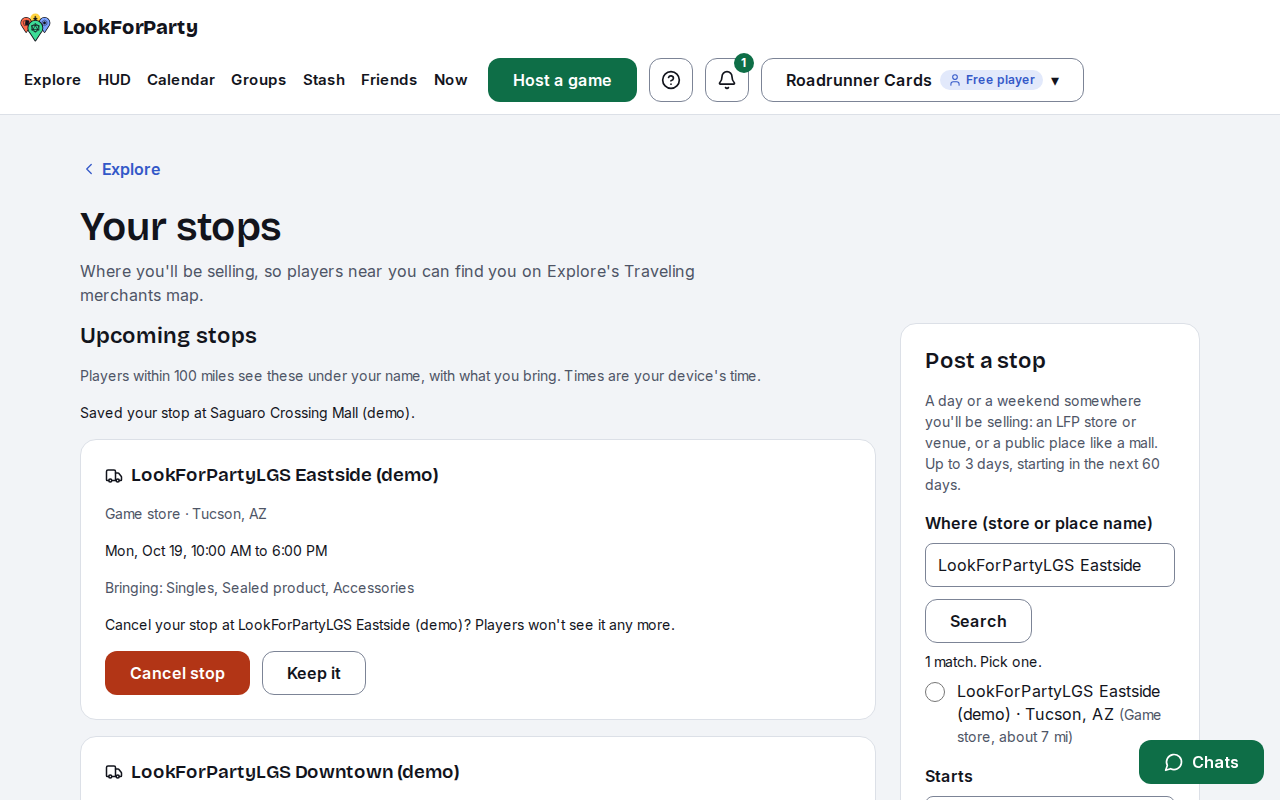Click the Keep it button
This screenshot has width=1280, height=800.
[x=314, y=673]
